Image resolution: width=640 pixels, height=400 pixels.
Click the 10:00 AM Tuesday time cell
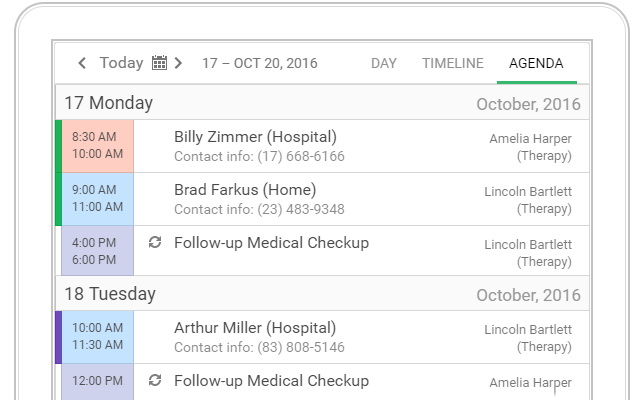(x=96, y=337)
